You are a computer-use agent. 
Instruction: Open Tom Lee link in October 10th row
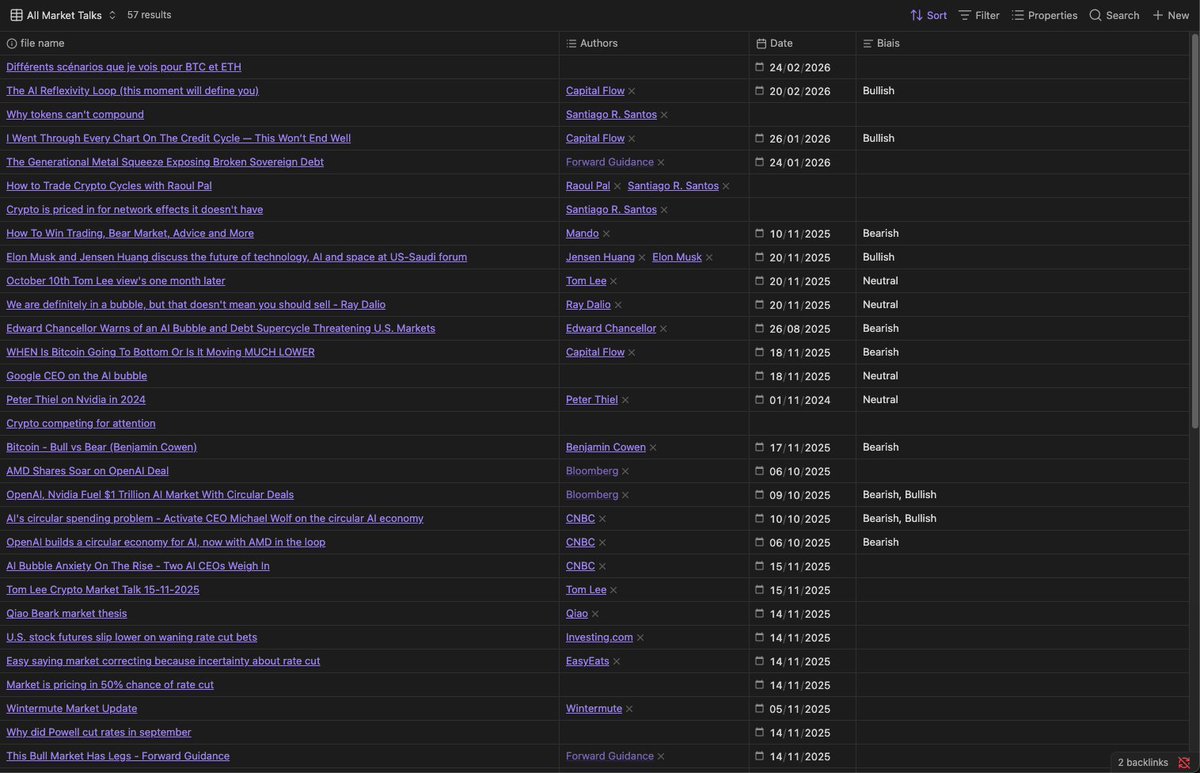click(x=586, y=281)
